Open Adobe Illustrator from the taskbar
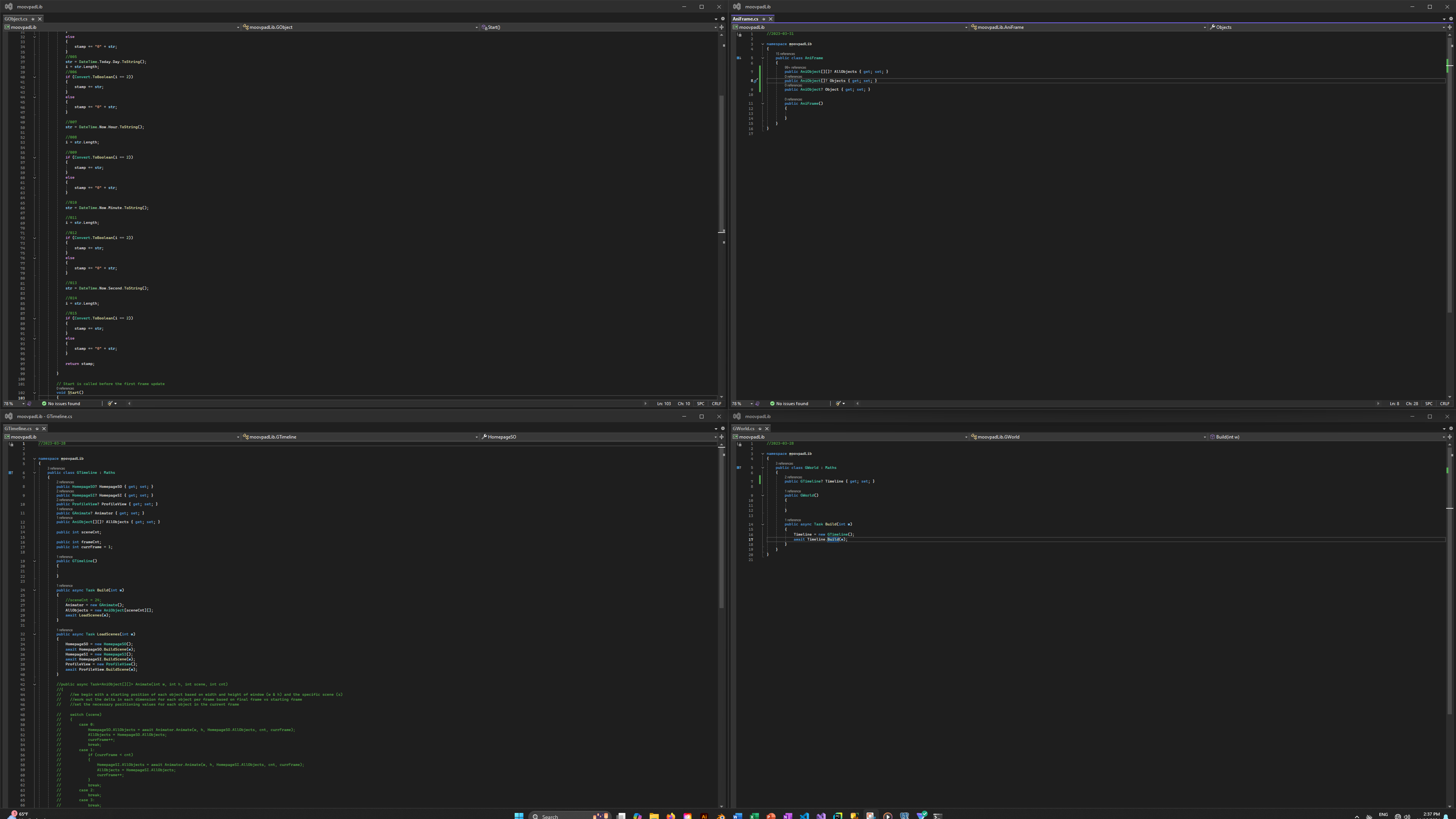The image size is (1456, 819). pyautogui.click(x=704, y=816)
